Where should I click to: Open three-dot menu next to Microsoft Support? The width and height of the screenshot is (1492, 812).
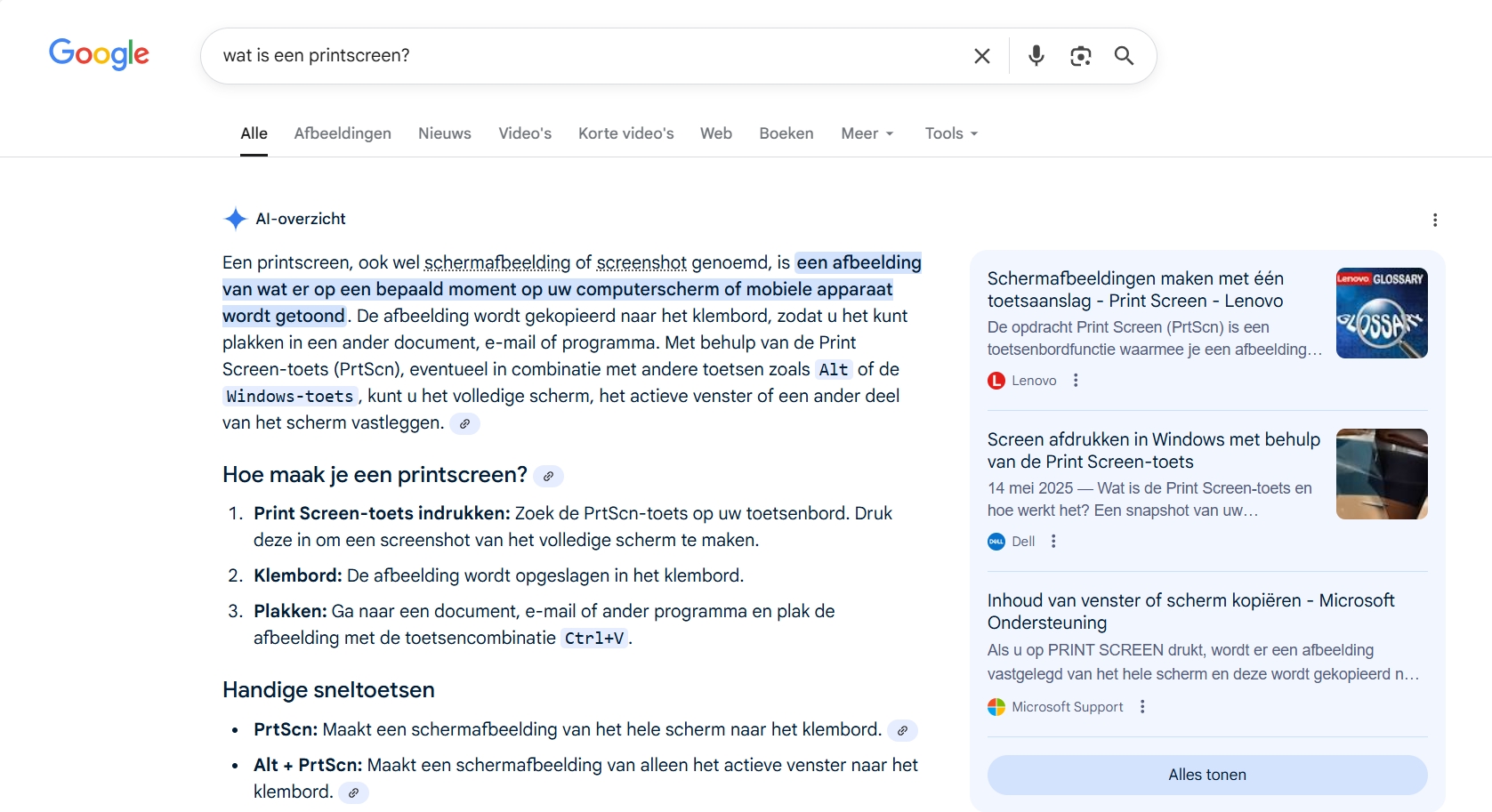(x=1142, y=707)
